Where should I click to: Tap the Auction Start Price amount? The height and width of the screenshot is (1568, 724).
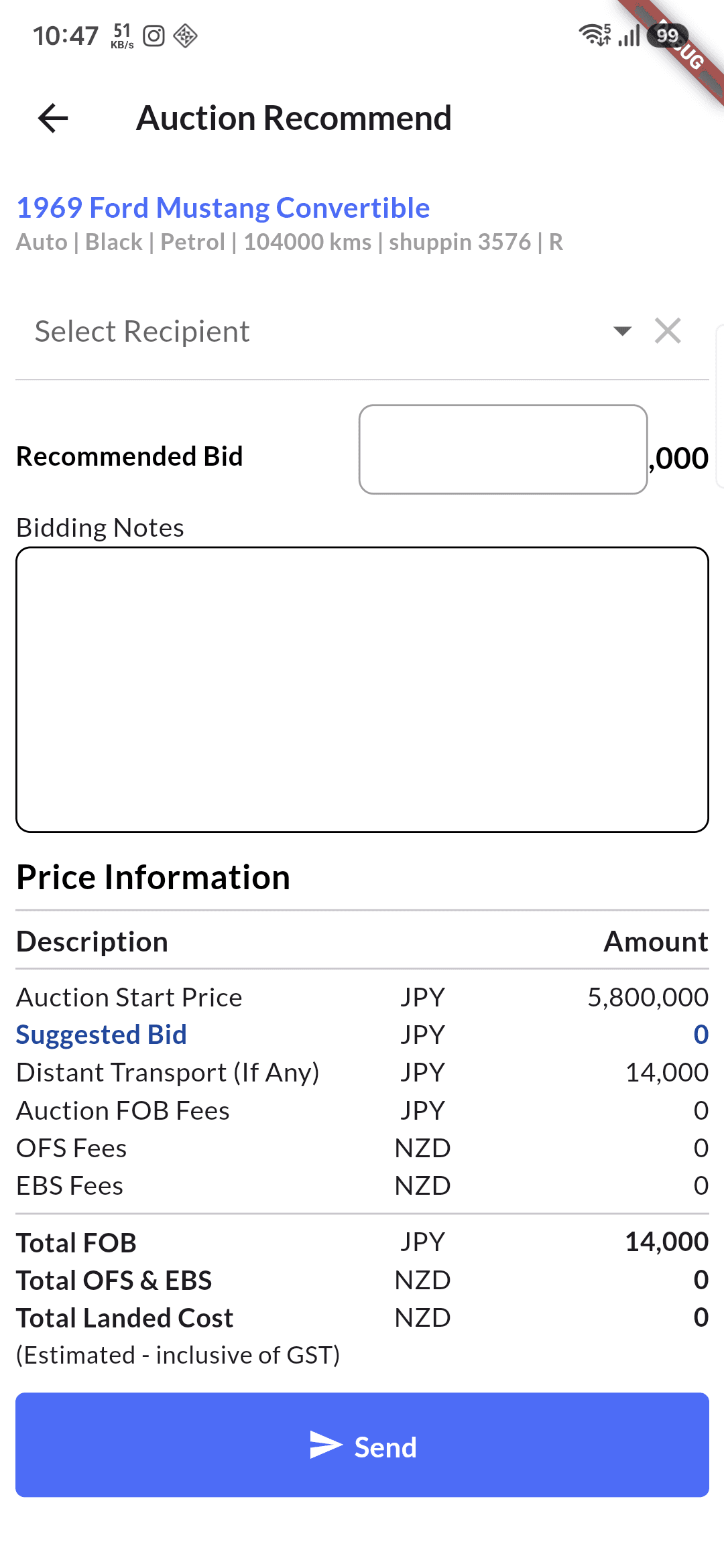click(x=648, y=997)
